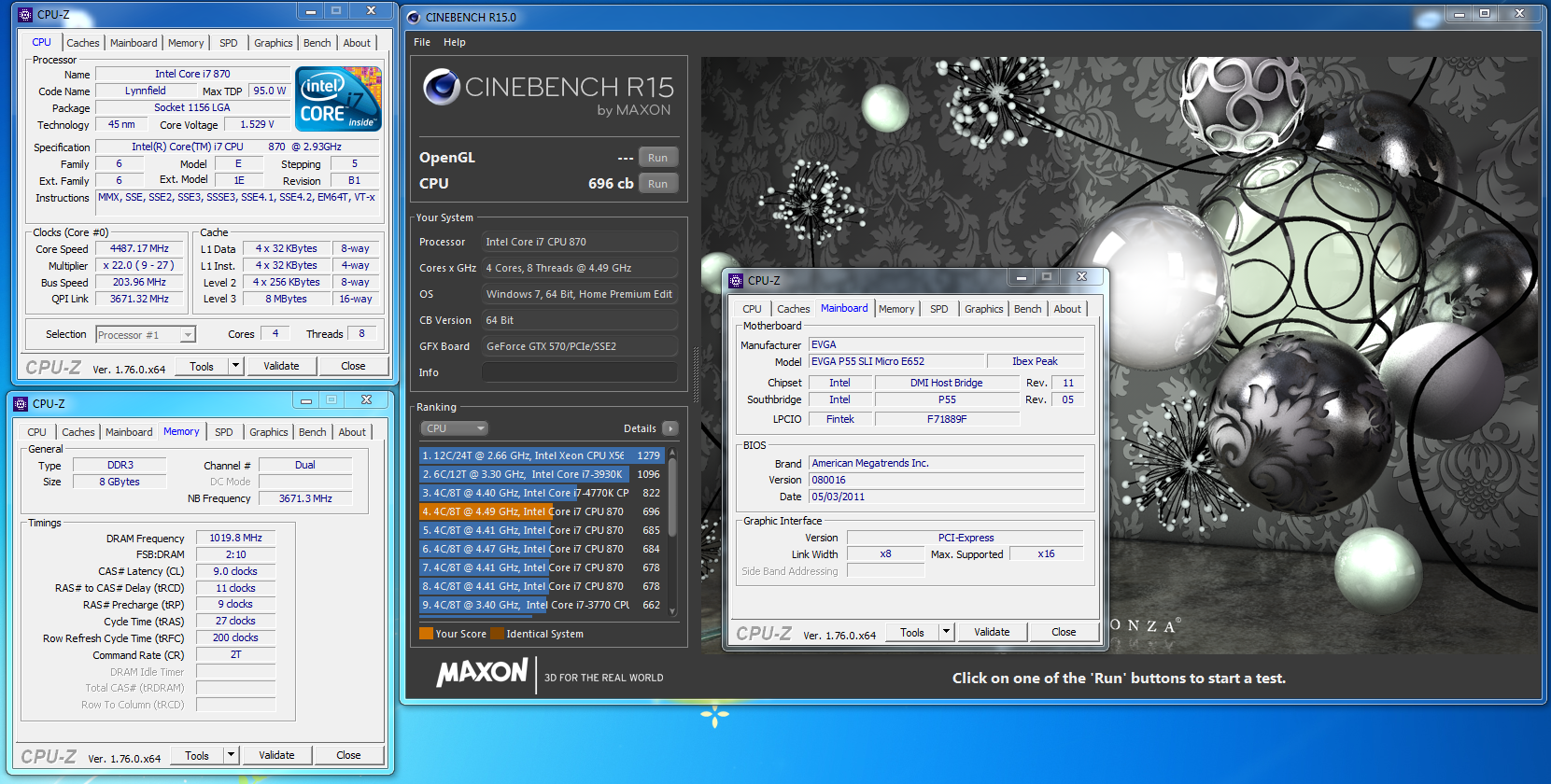The width and height of the screenshot is (1551, 784).
Task: Click the LPCIO value F71889F
Action: pos(947,419)
